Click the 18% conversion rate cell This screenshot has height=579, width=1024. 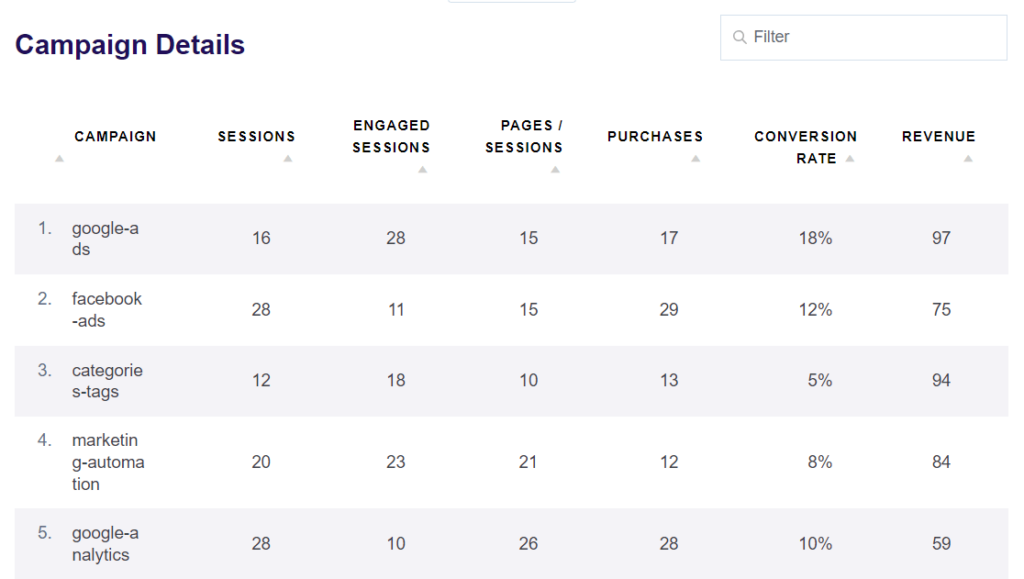[815, 239]
